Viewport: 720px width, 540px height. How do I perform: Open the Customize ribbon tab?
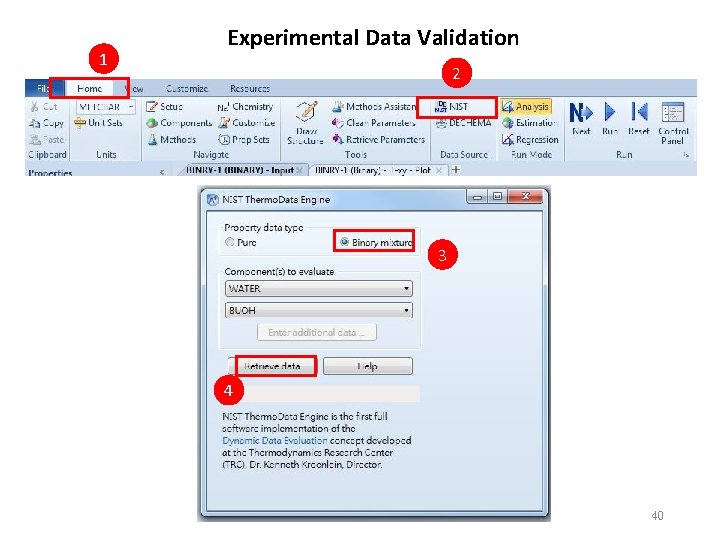187,88
